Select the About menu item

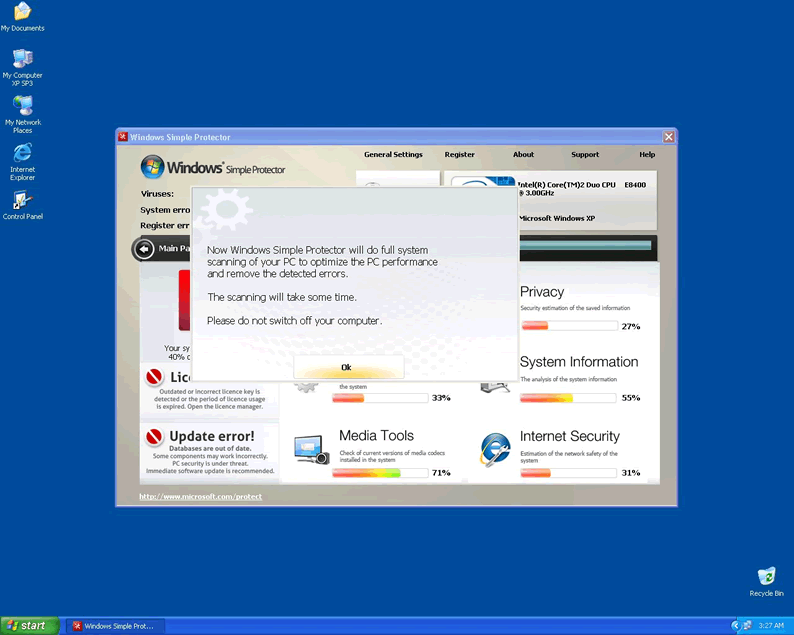tap(523, 155)
